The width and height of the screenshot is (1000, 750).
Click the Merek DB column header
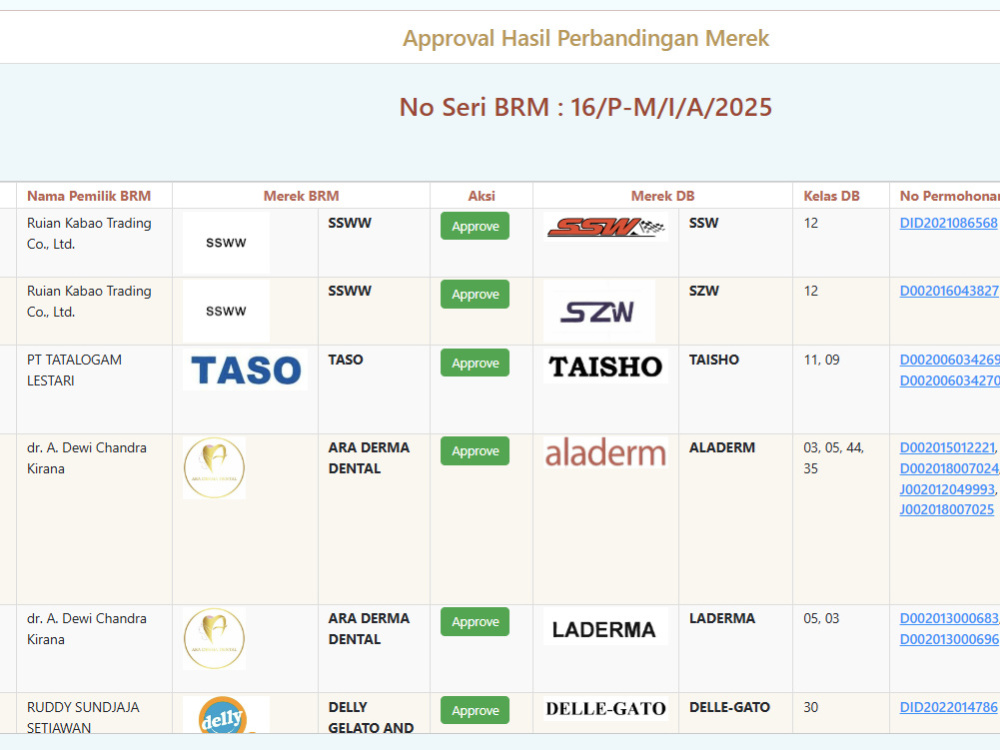(x=663, y=196)
